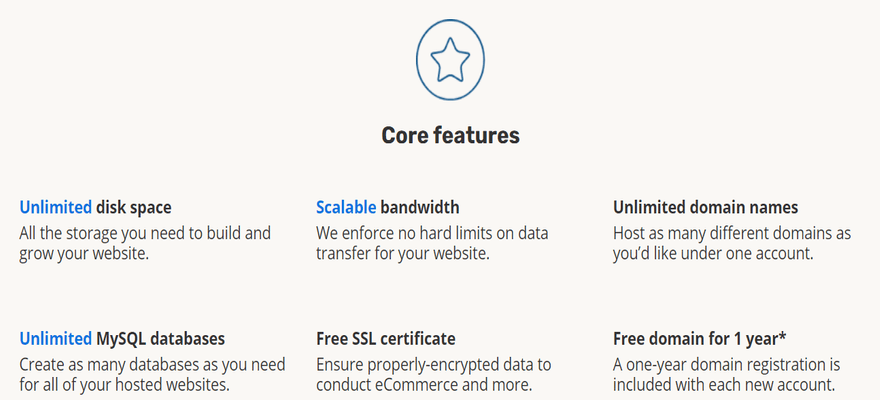Click the asterisk after 1 year
Screen dimensions: 880x400
pyautogui.click(x=782, y=337)
